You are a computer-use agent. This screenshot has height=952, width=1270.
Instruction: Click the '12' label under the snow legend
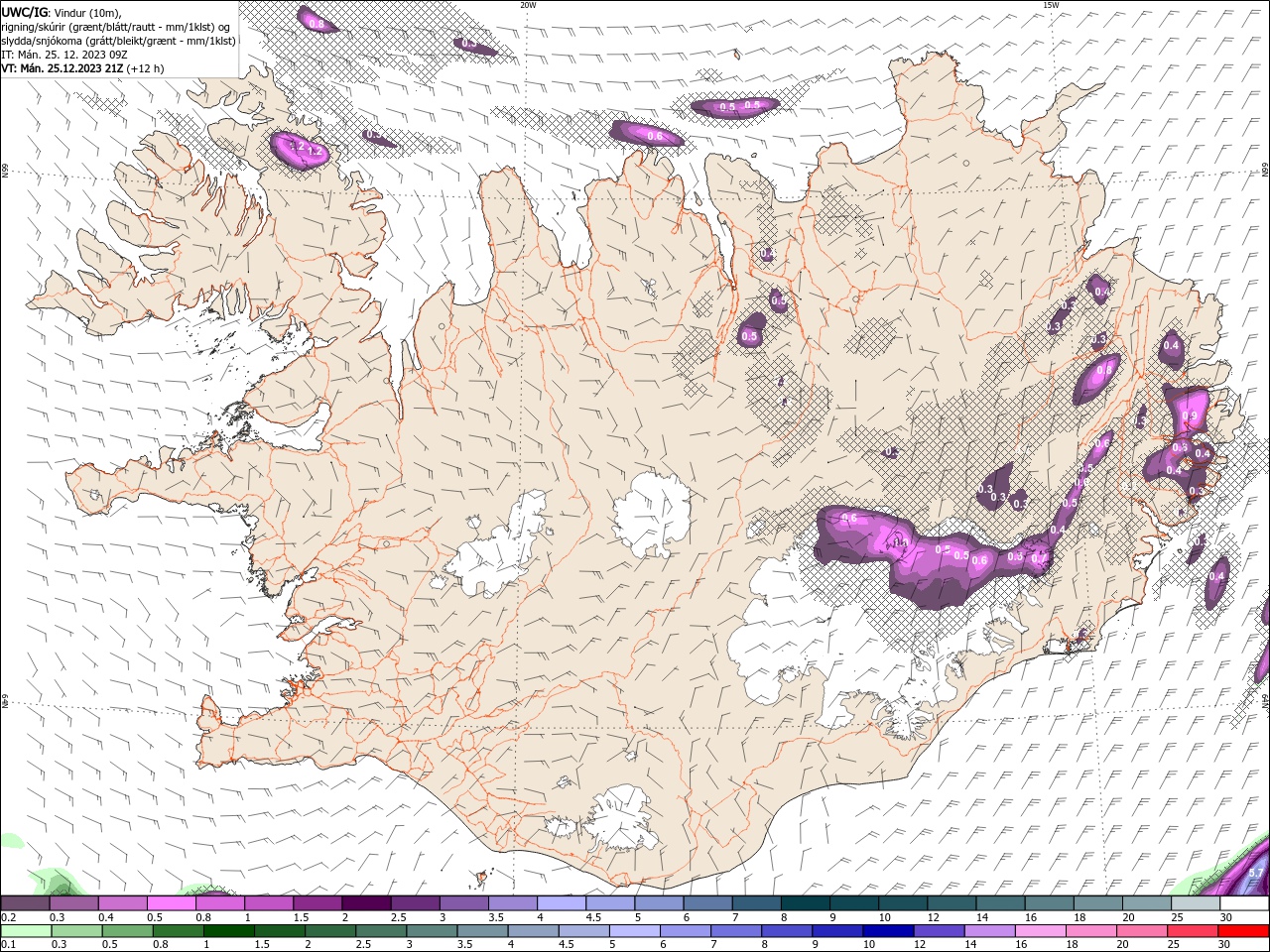pyautogui.click(x=934, y=917)
